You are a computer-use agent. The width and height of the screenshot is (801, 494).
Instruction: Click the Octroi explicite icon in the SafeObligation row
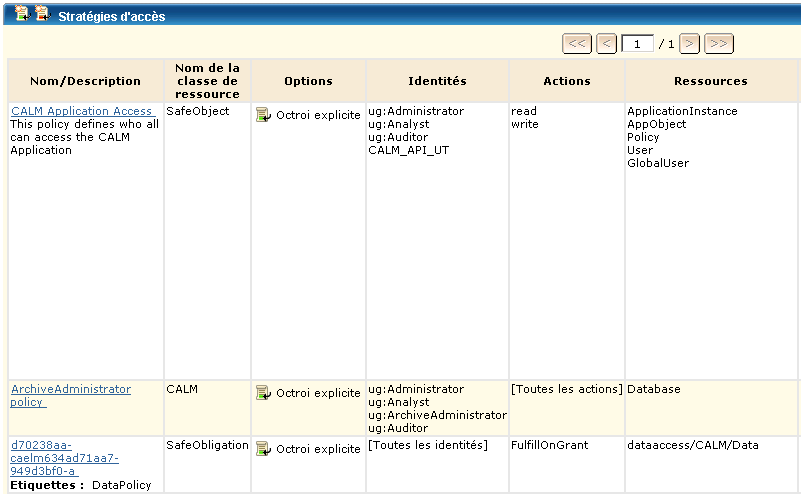263,449
